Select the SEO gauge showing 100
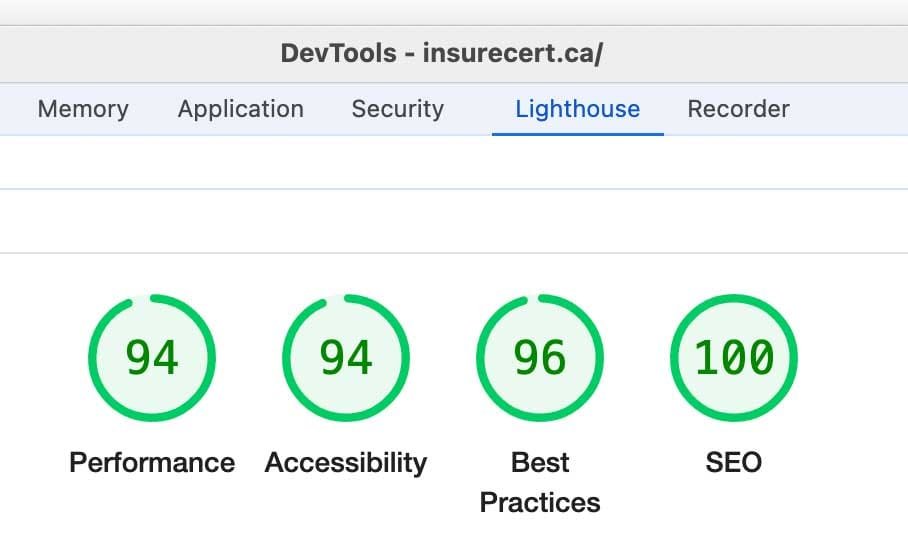The width and height of the screenshot is (908, 542). (734, 357)
